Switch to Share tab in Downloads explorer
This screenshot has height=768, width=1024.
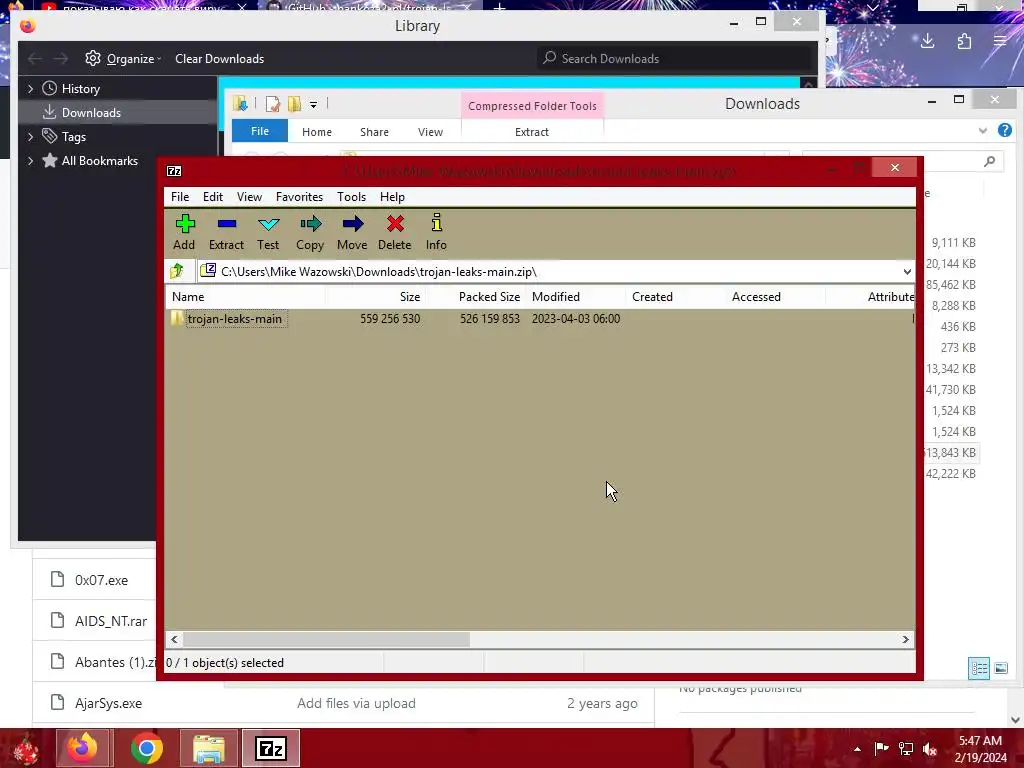[x=374, y=132]
